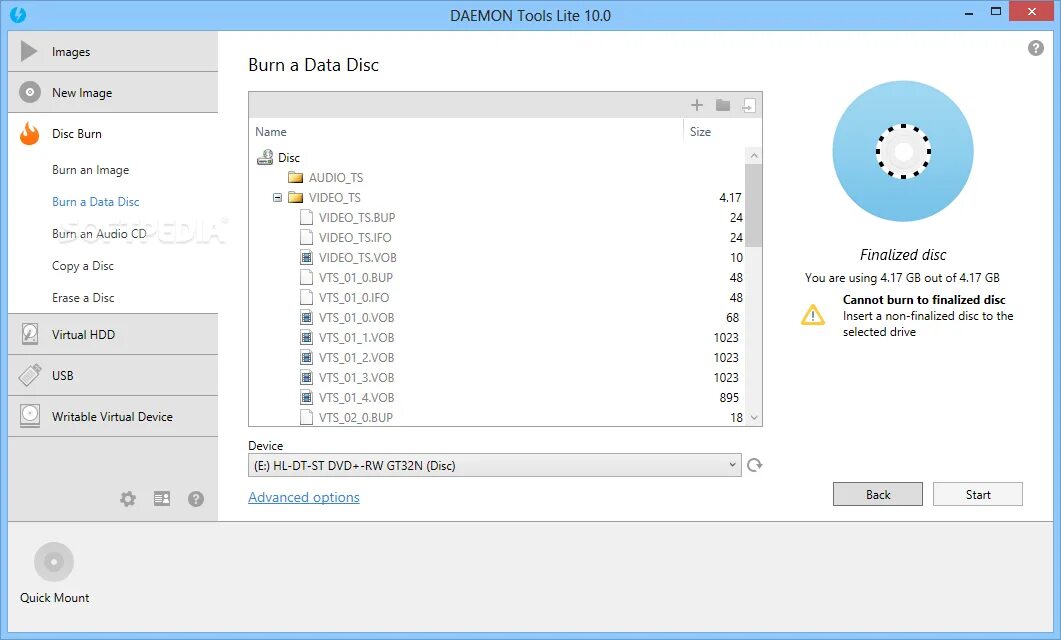Choose Copy a Disc option

(x=83, y=266)
